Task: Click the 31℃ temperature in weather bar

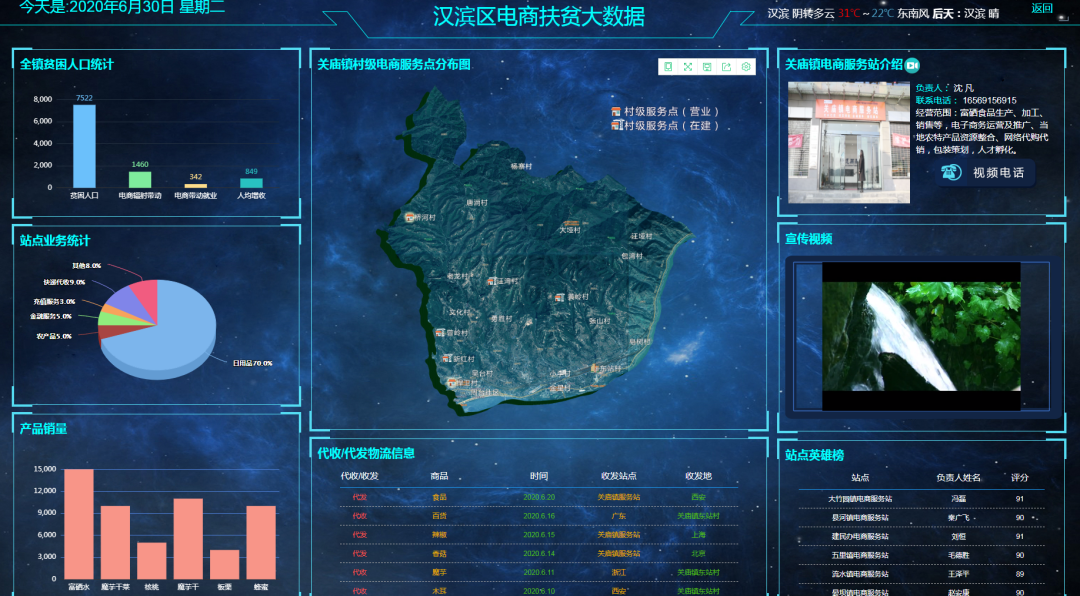Action: click(849, 13)
